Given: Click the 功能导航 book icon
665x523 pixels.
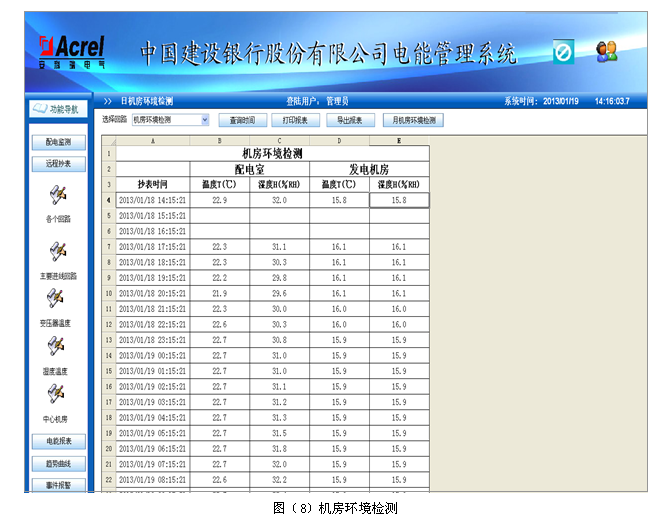Looking at the screenshot, I should 40,109.
